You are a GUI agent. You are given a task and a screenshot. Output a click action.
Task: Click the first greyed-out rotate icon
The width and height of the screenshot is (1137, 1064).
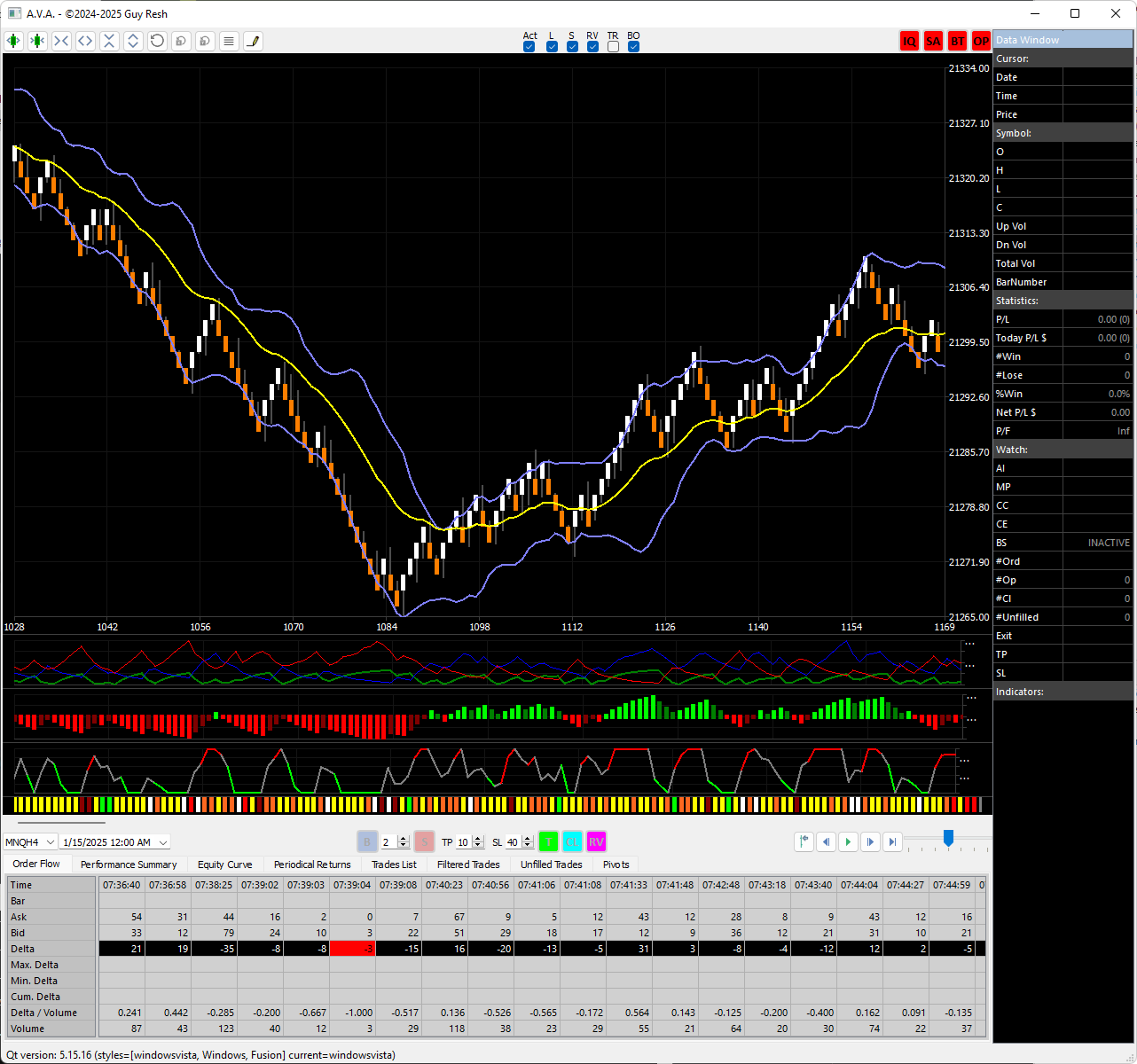pos(181,41)
